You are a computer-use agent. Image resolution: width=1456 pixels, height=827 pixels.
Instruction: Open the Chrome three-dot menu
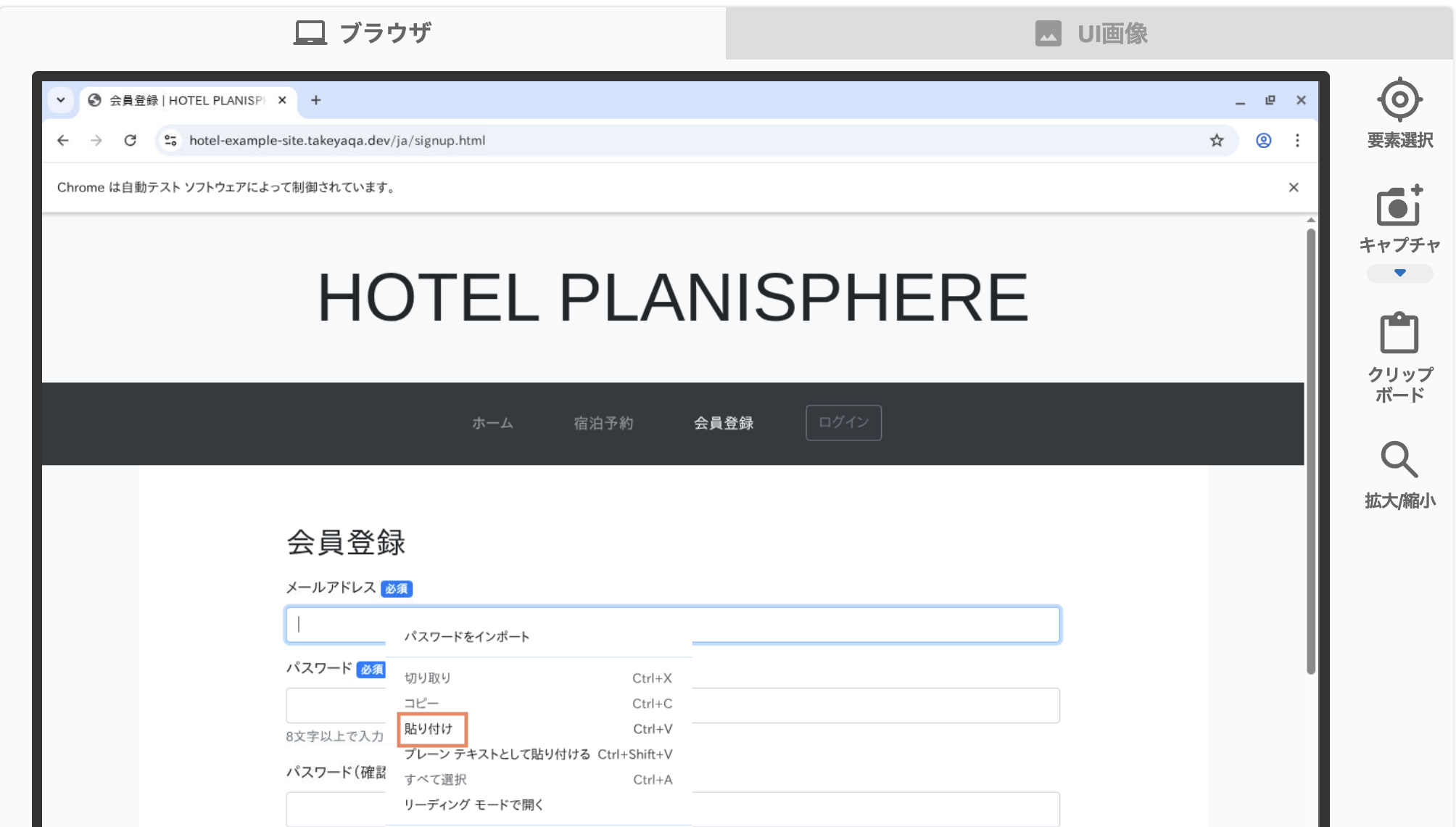pos(1297,141)
